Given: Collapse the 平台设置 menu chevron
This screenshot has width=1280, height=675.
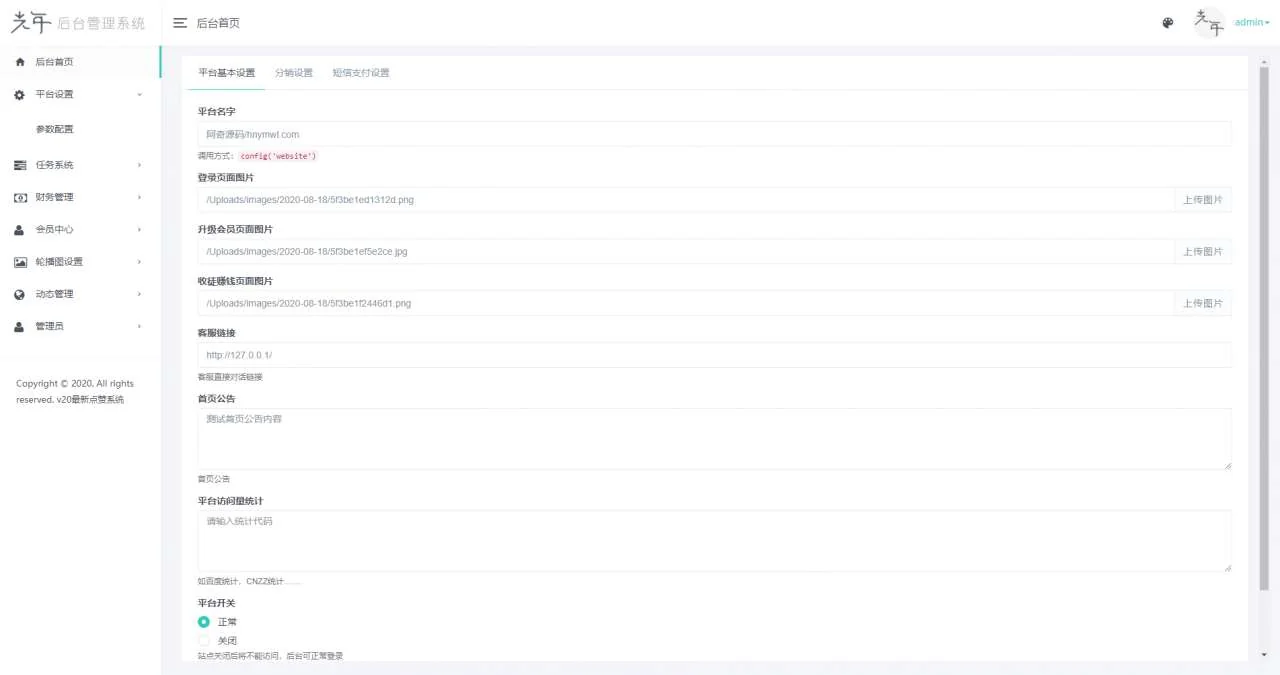Looking at the screenshot, I should tap(139, 95).
